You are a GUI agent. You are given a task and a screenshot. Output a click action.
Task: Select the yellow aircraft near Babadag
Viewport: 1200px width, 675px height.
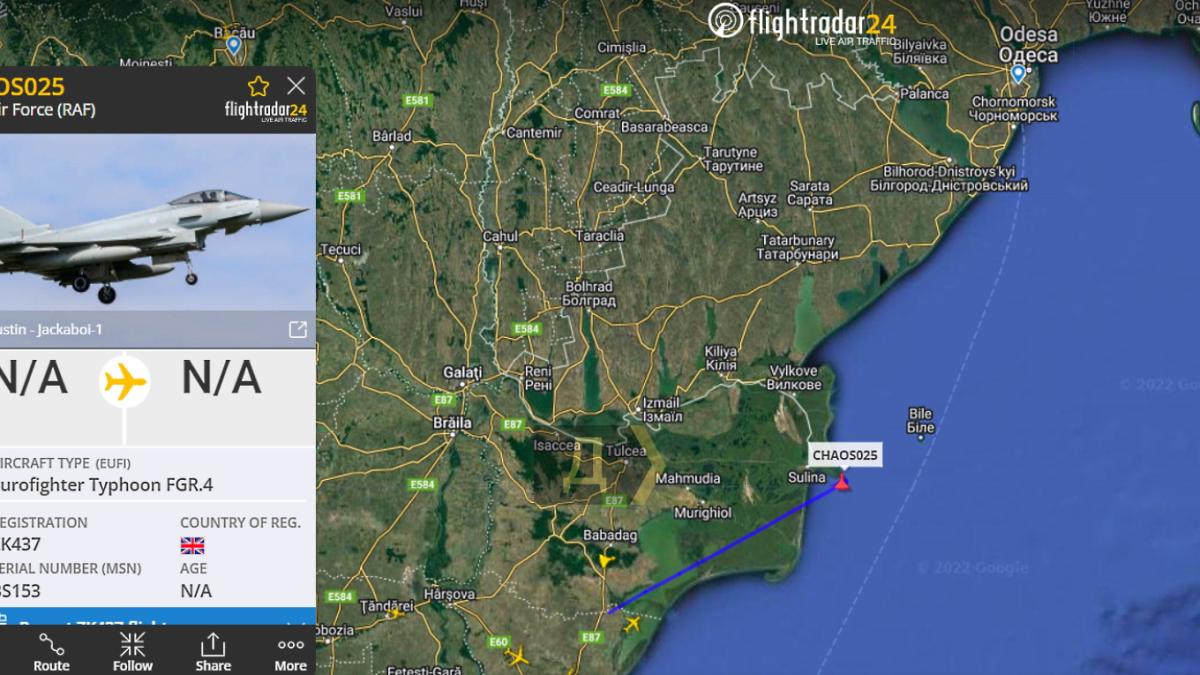click(x=605, y=561)
